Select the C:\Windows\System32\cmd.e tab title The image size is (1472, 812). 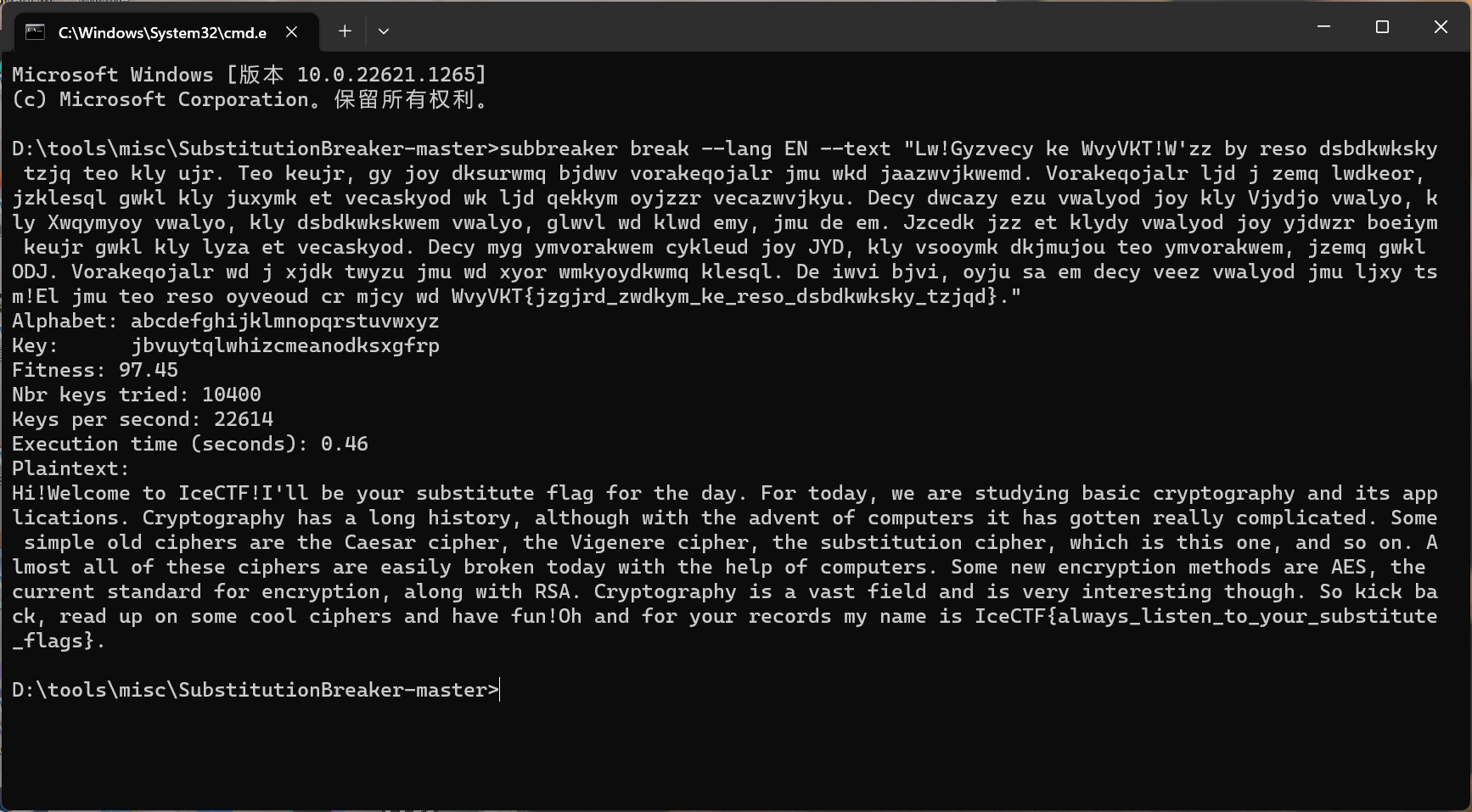[x=162, y=33]
